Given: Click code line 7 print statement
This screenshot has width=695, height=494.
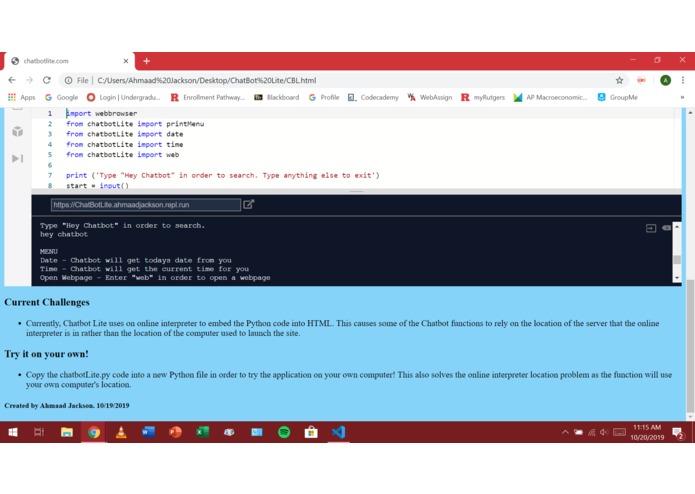Looking at the screenshot, I should point(223,175).
